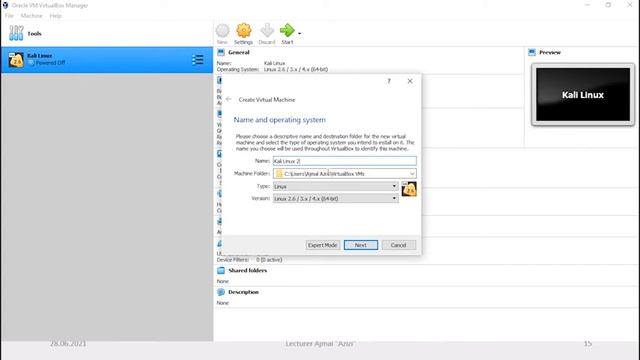Close the Create Virtual Machine dialog
The height and width of the screenshot is (360, 640).
tap(410, 81)
